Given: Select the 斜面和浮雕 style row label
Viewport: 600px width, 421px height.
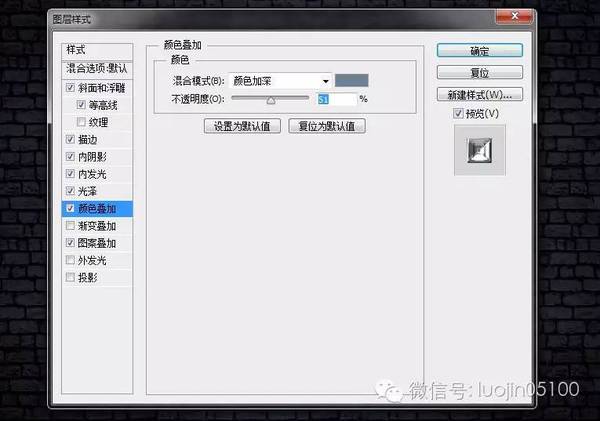Looking at the screenshot, I should 102,88.
